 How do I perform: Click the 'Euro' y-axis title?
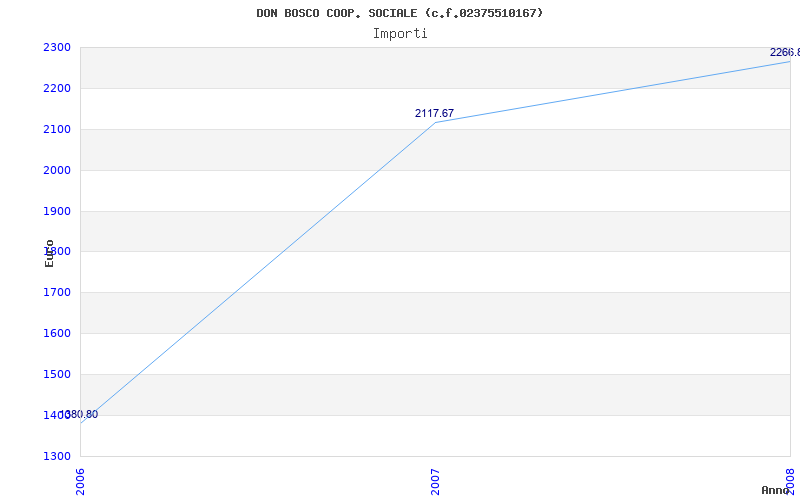point(49,253)
